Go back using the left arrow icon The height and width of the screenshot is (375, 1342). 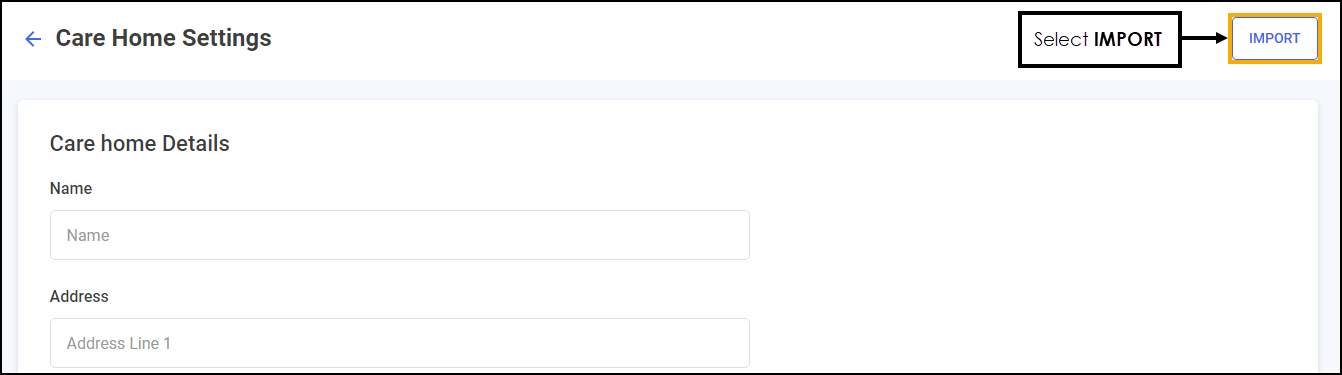tap(33, 39)
